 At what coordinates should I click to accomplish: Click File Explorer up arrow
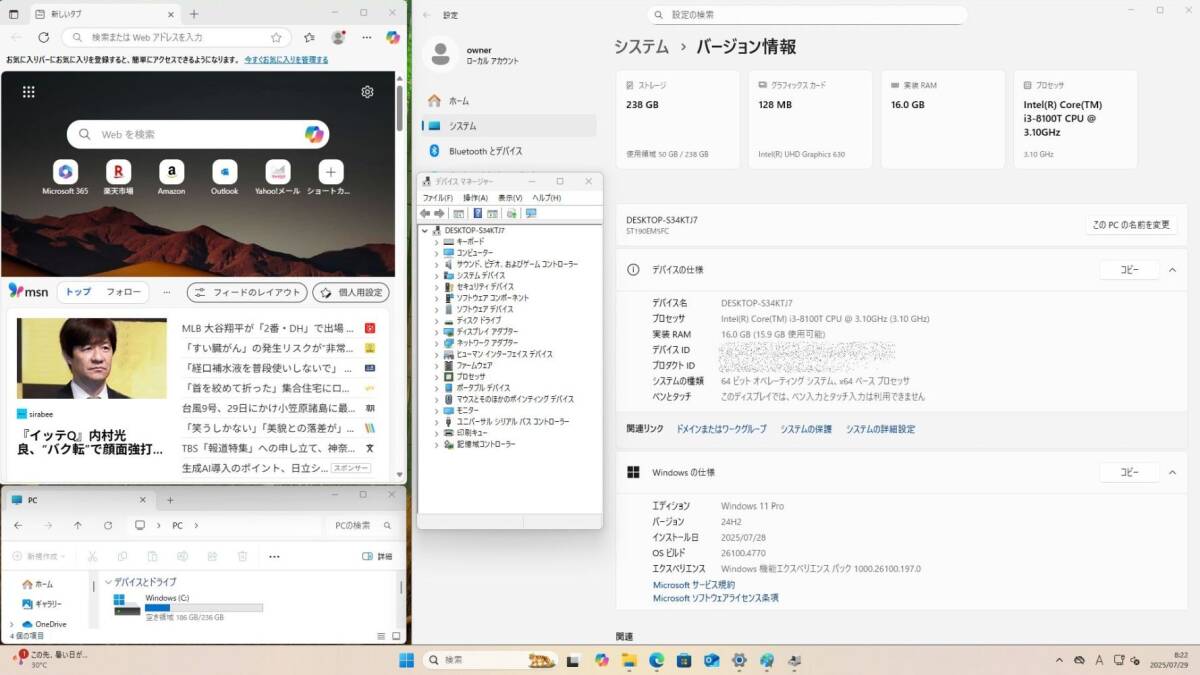click(x=78, y=525)
